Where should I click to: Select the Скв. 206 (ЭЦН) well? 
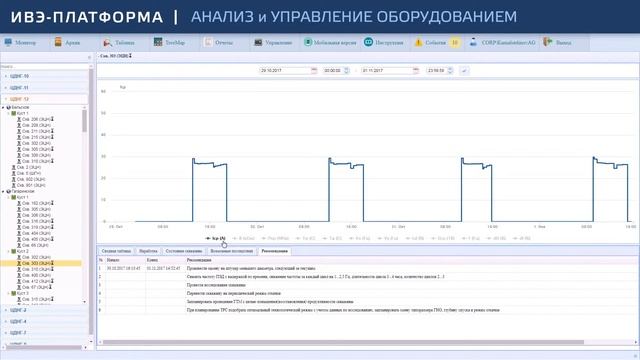36,119
